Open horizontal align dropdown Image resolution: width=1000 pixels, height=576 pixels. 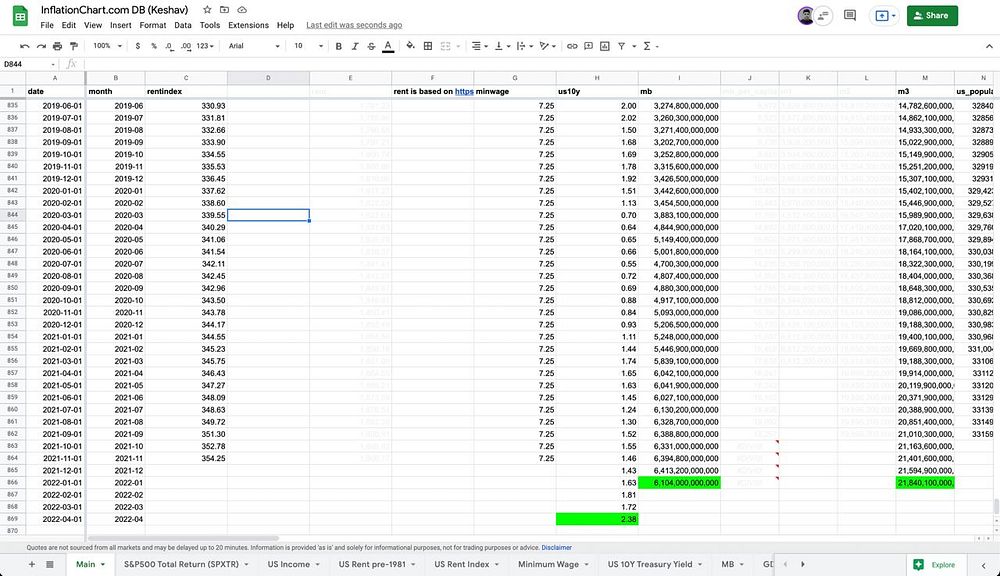pos(480,46)
